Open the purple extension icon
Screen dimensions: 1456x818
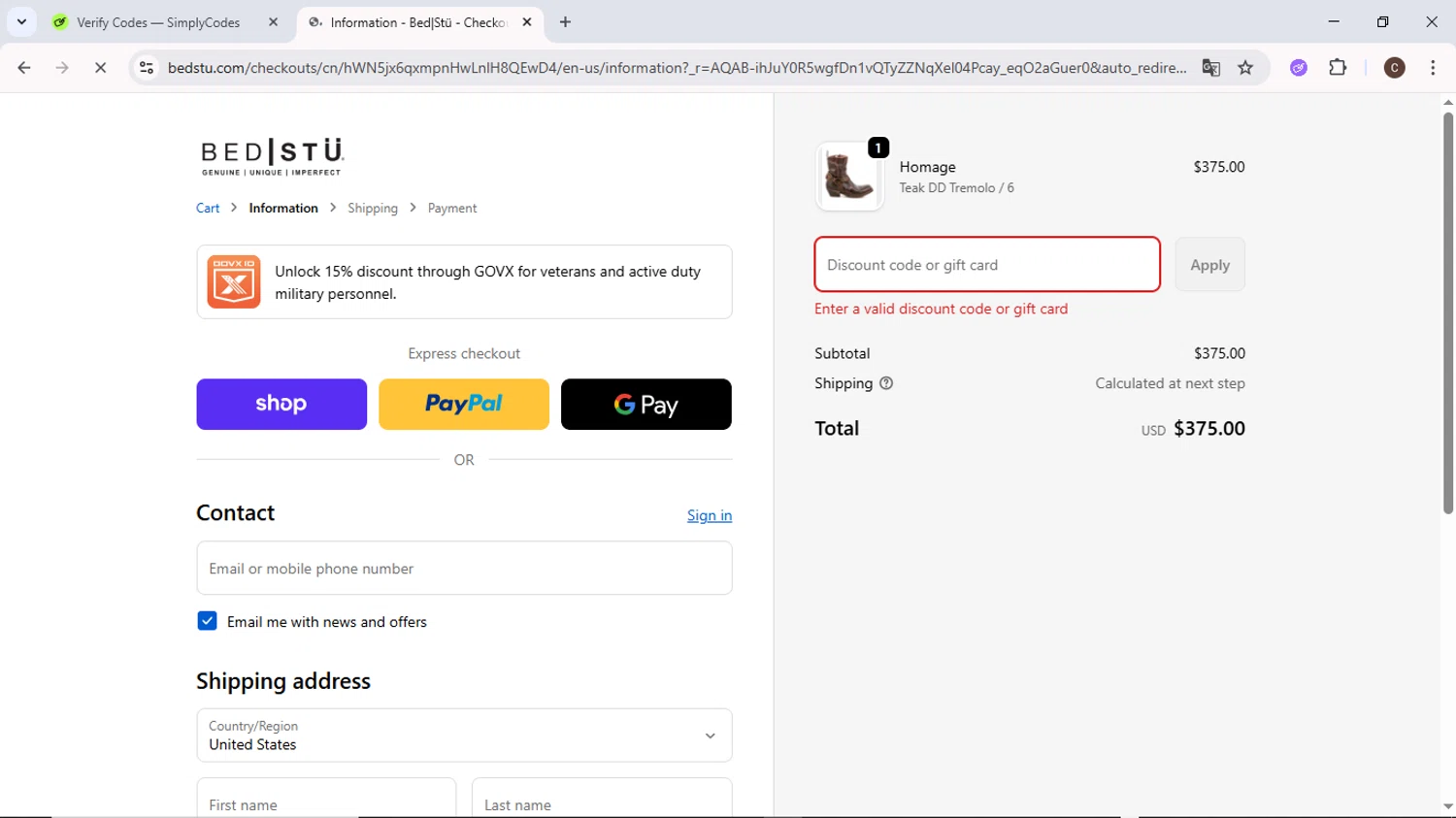(x=1299, y=68)
